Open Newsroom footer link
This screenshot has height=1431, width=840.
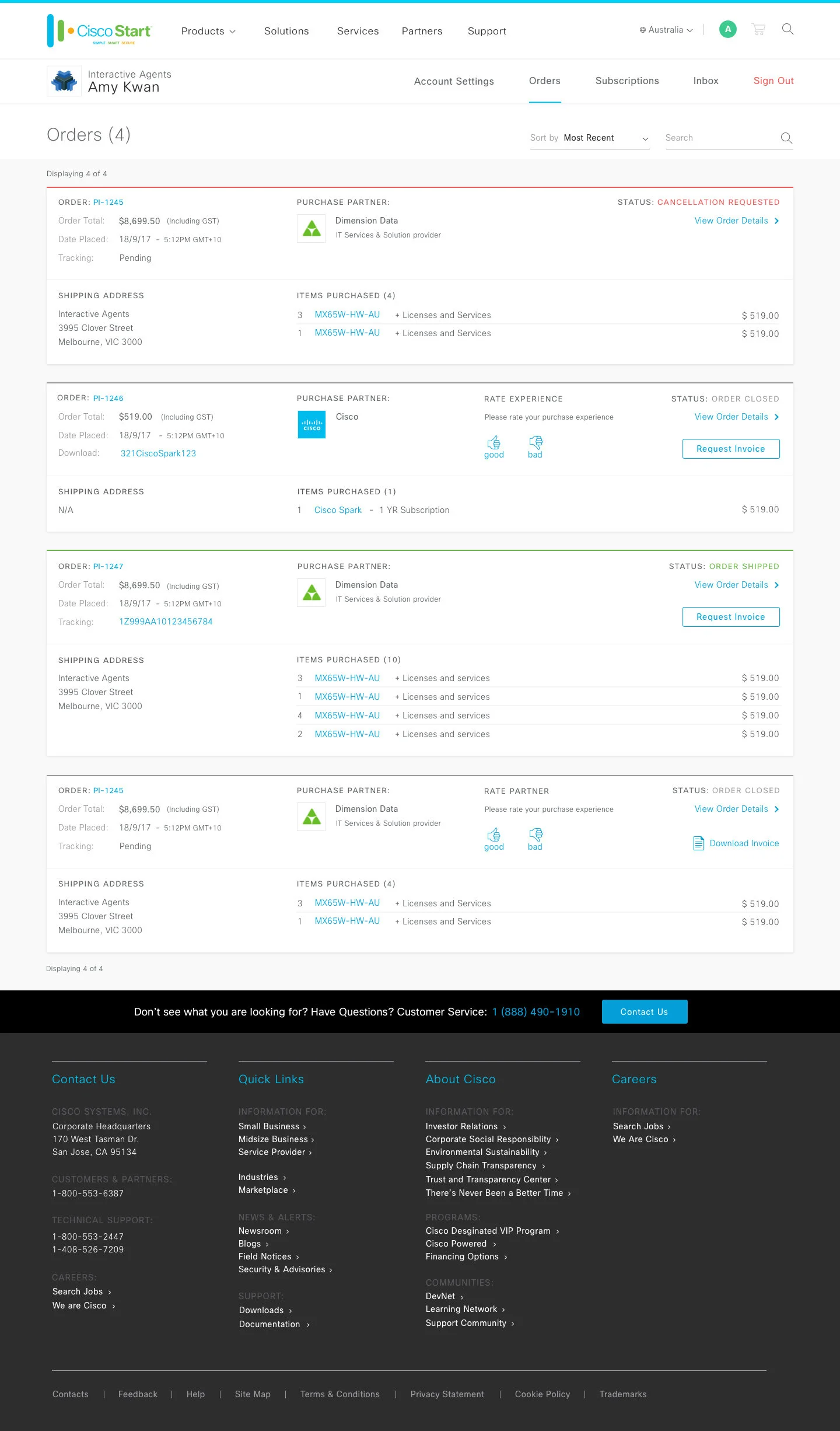click(264, 1231)
